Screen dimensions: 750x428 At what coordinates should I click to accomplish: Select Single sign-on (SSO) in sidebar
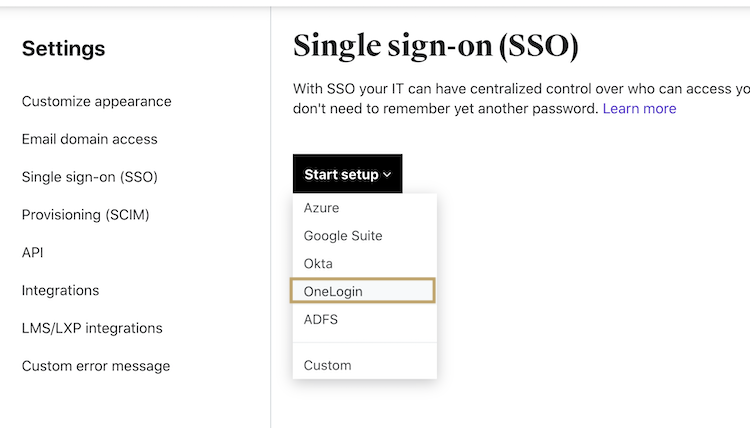coord(89,177)
